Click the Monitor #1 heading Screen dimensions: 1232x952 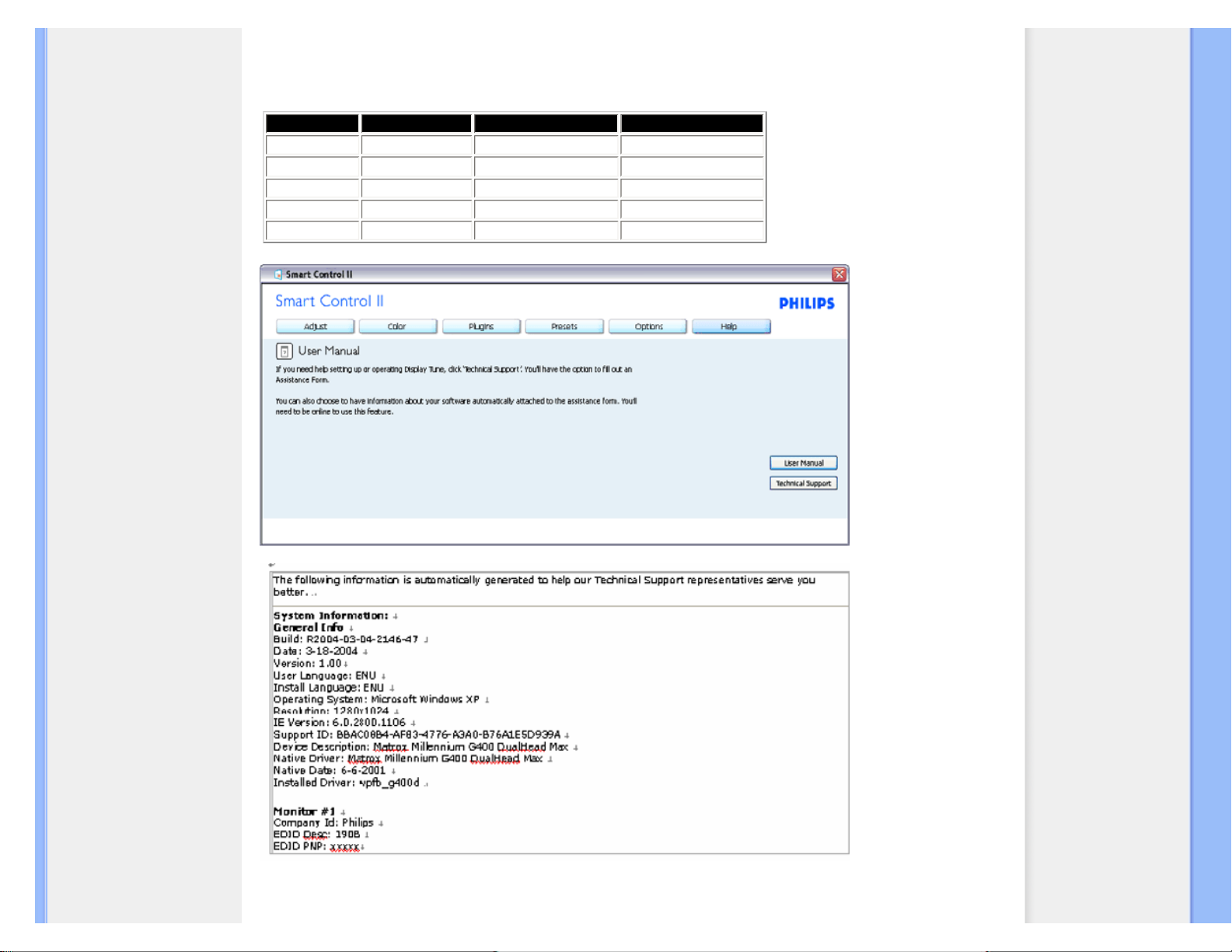click(x=304, y=811)
